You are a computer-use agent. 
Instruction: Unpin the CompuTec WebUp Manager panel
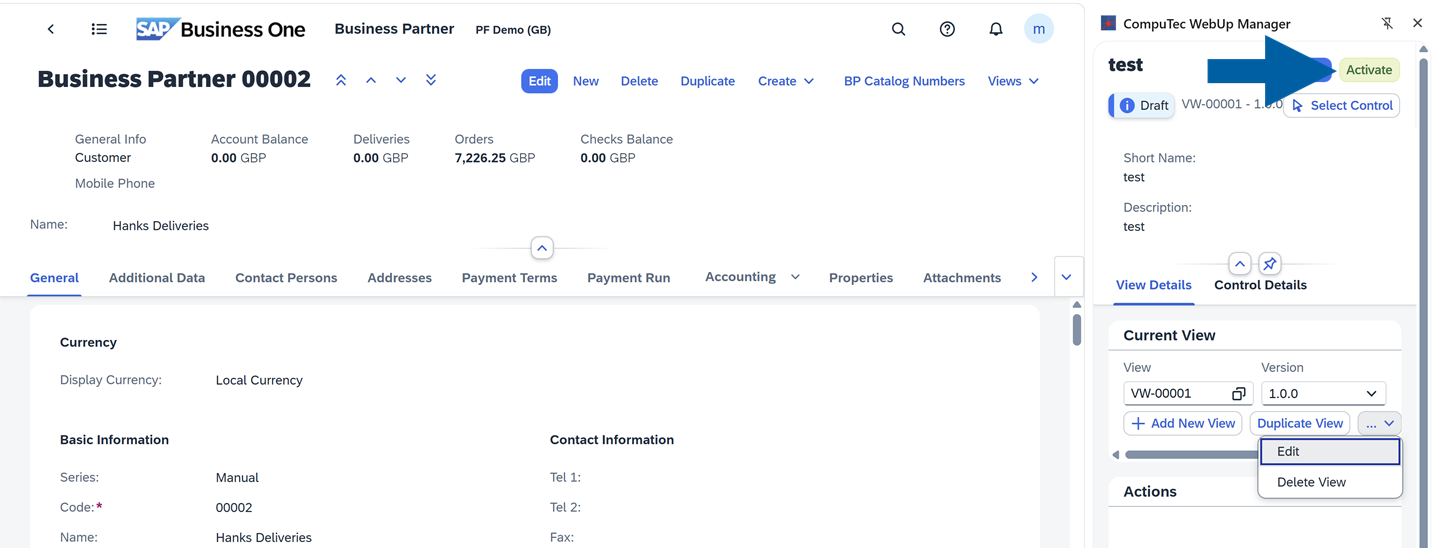[x=1387, y=23]
